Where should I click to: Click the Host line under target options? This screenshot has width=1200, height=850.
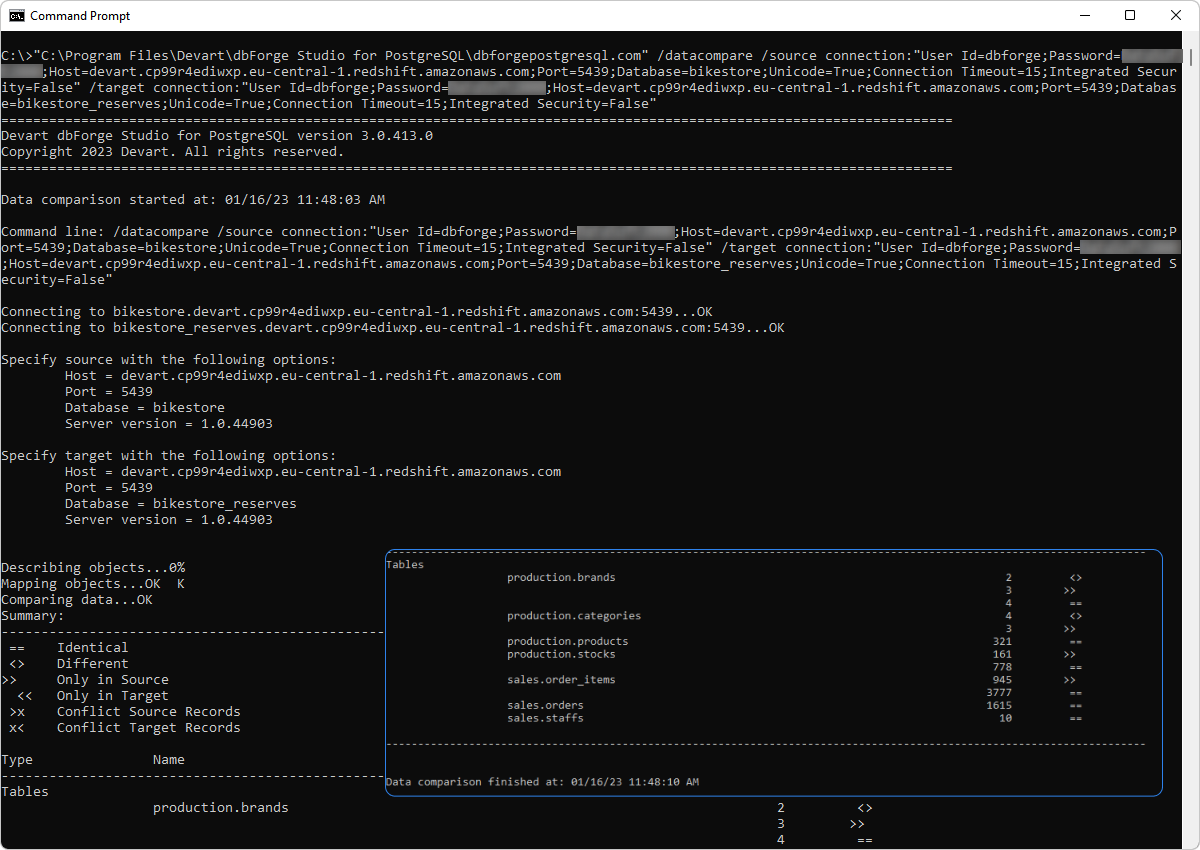(x=313, y=472)
